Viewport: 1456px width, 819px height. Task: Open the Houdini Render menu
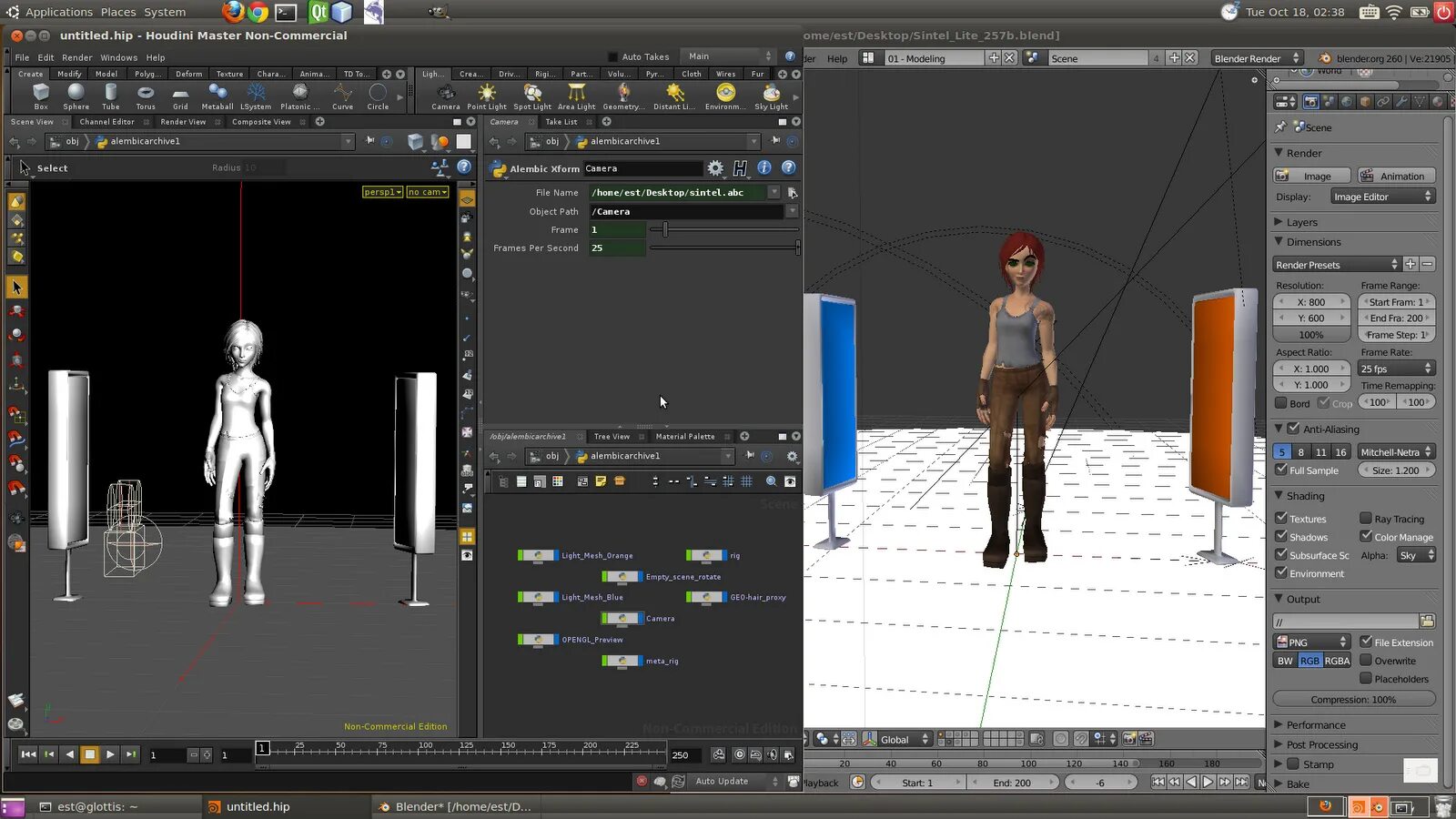[x=76, y=57]
